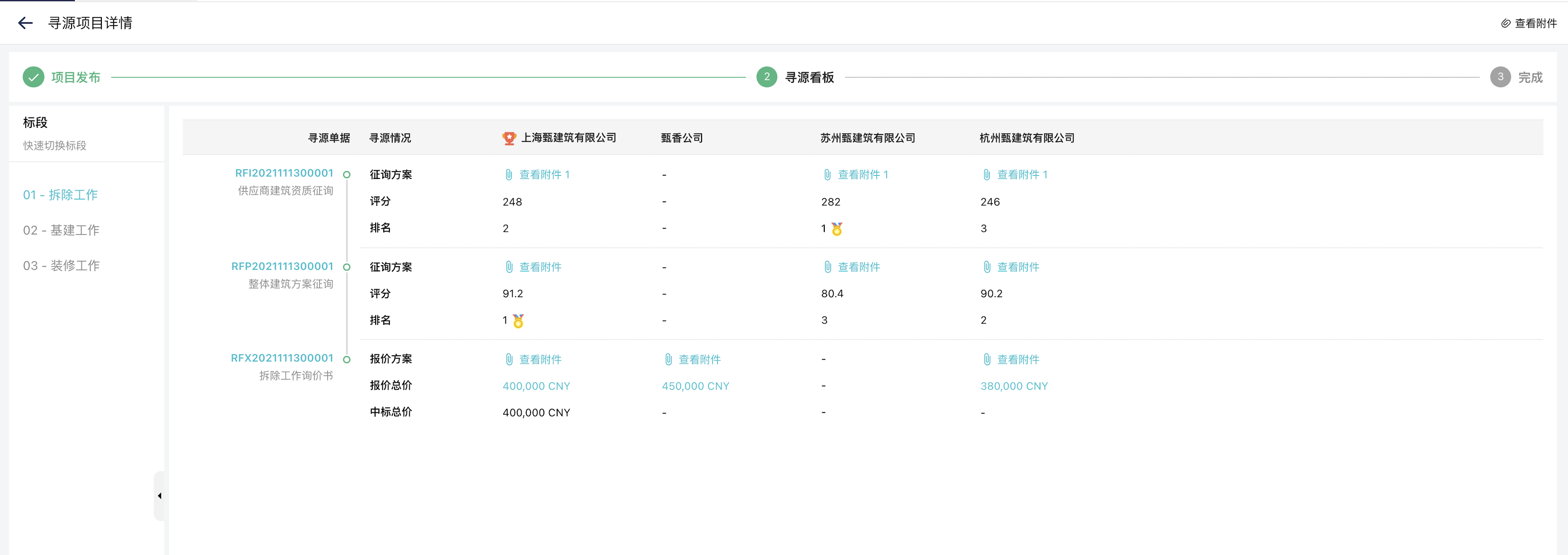Collapse the sidebar with the arrow handle
Screen dimensions: 1568x555
[x=160, y=496]
